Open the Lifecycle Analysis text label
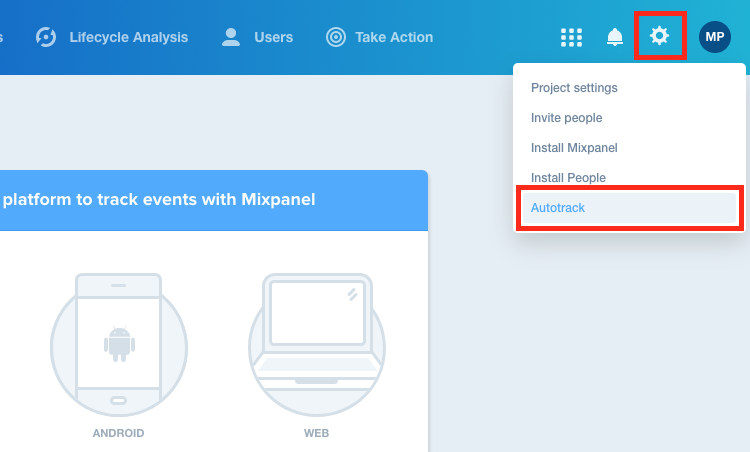The width and height of the screenshot is (750, 452). (x=128, y=37)
